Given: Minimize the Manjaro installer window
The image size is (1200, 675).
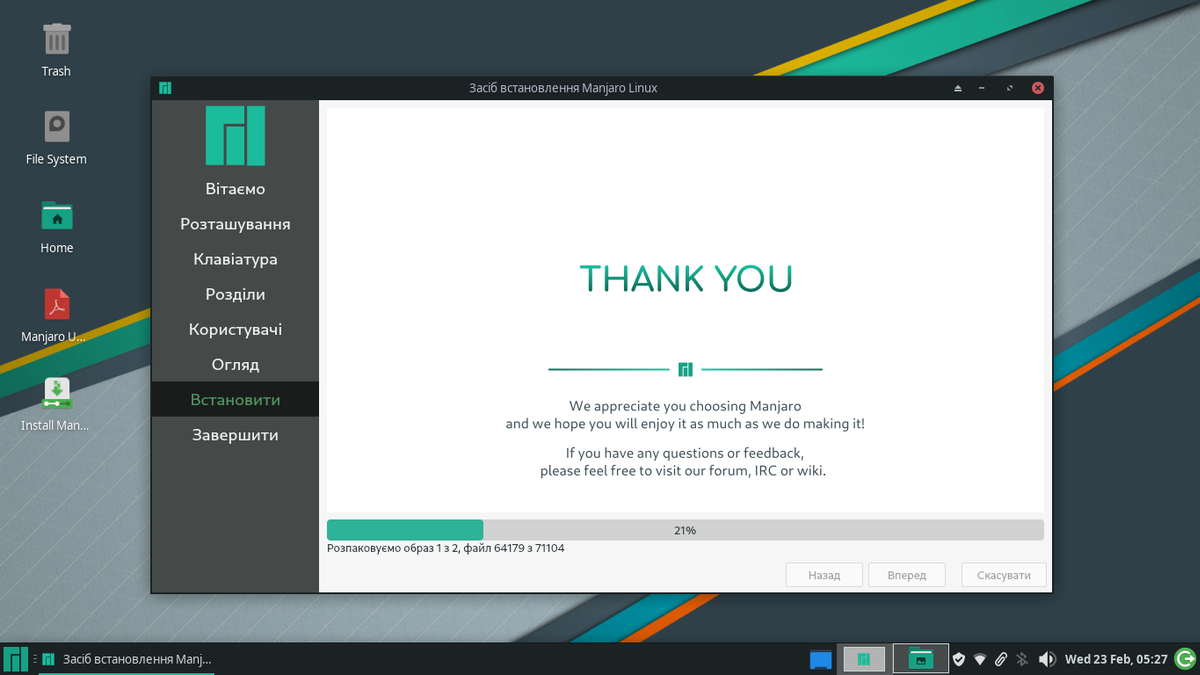Looking at the screenshot, I should coord(983,88).
